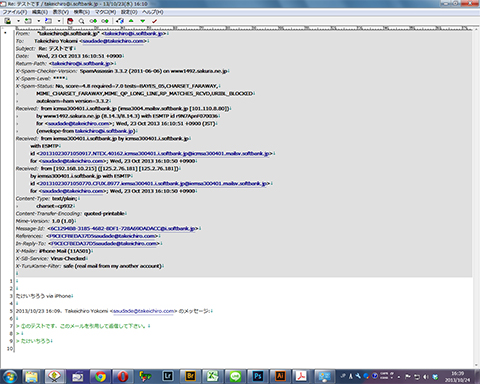
Task: Click the red checkmark toolbar icon
Action: pos(154,21)
